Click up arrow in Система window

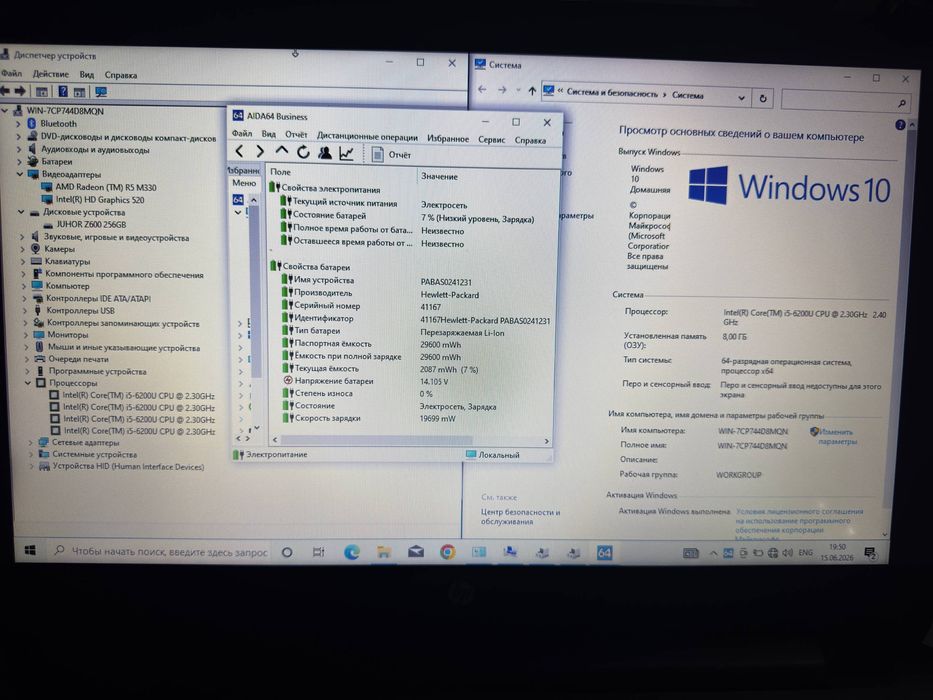532,90
